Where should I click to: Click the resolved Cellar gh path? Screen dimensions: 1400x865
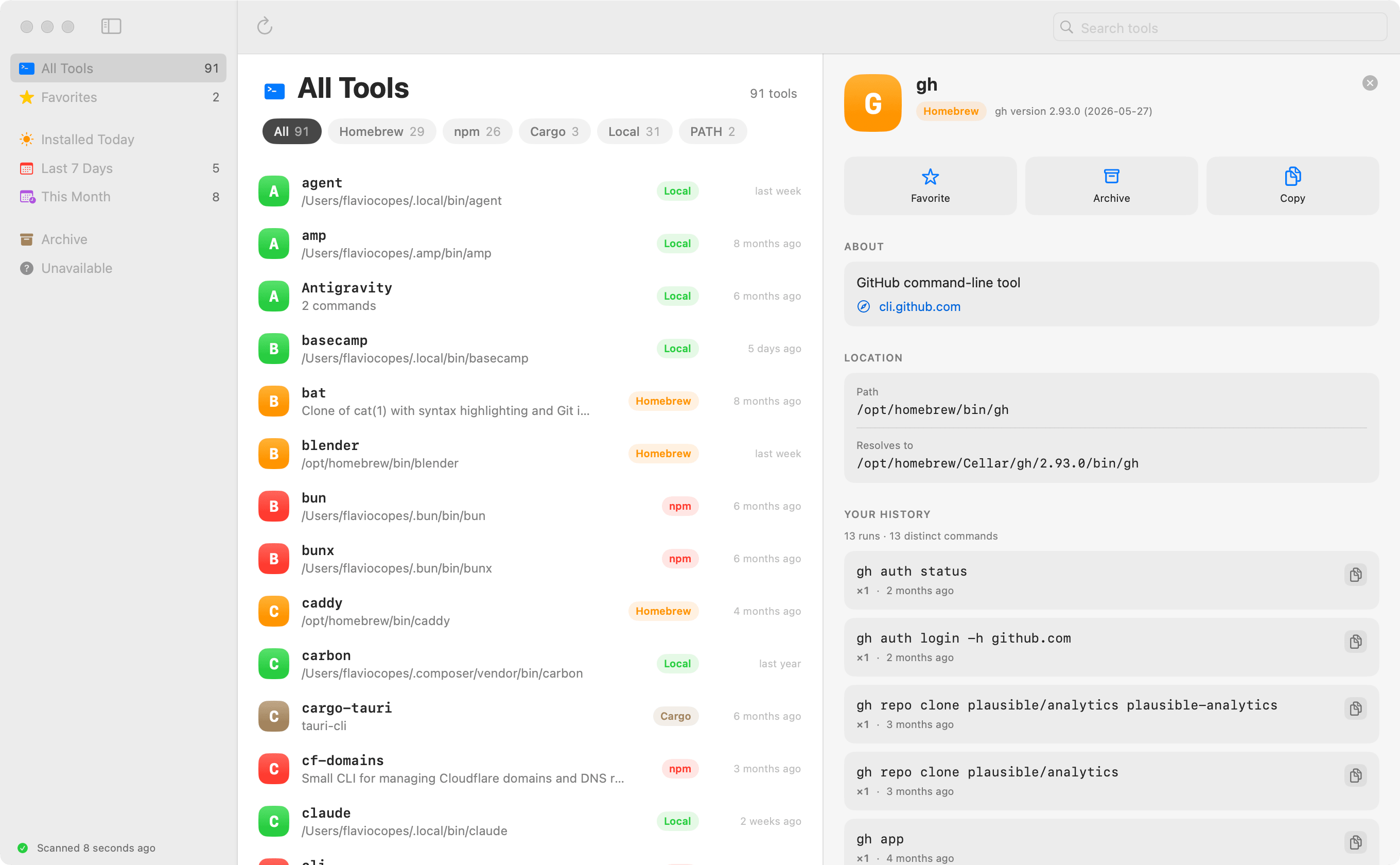[x=997, y=463]
